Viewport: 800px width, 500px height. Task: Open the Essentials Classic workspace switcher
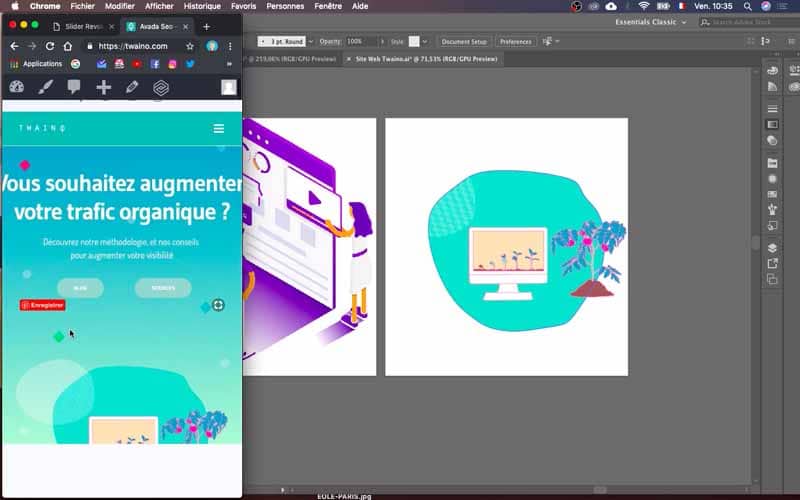(650, 22)
